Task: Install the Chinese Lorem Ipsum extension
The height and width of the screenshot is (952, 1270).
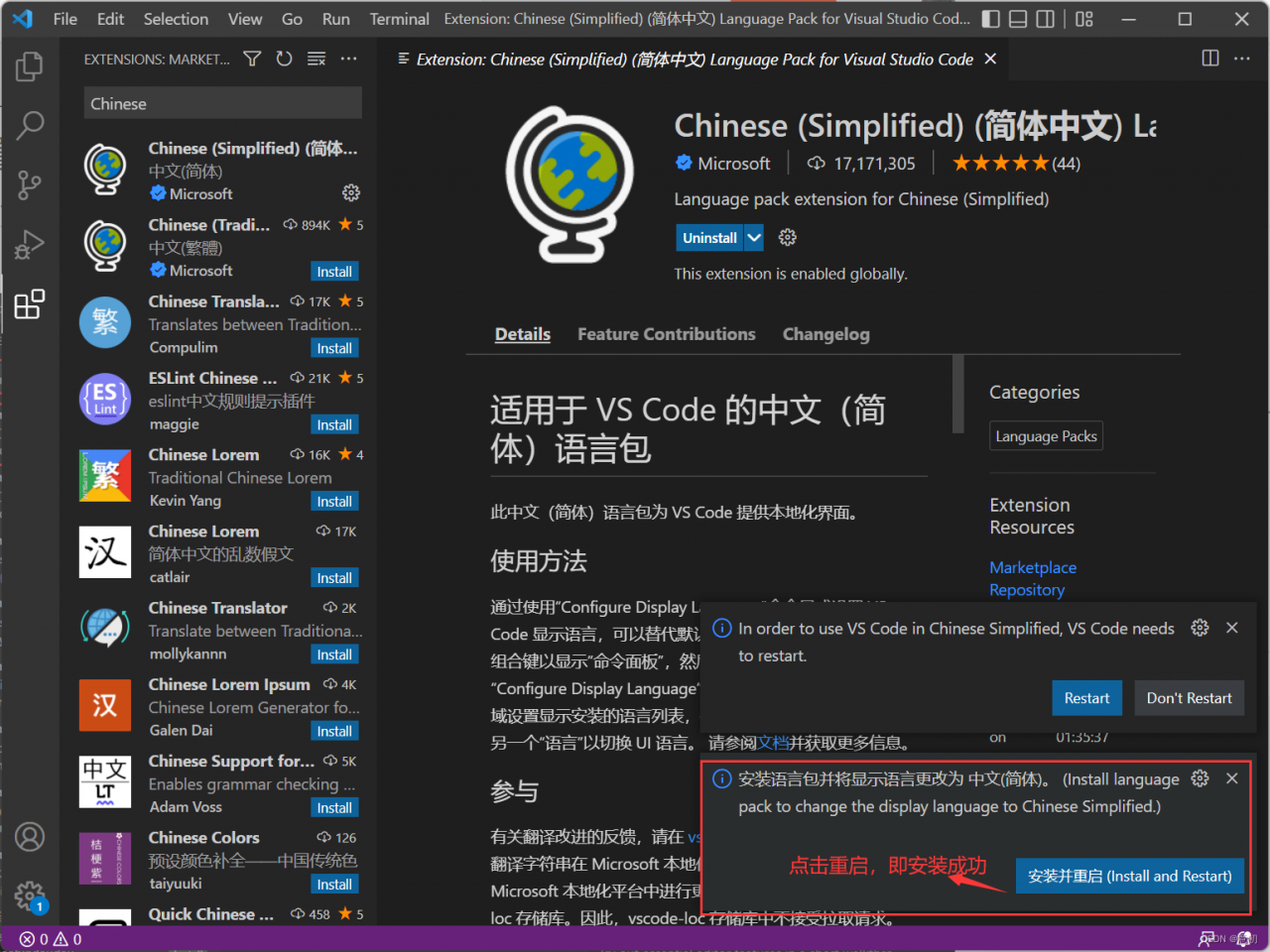Action: 334,731
